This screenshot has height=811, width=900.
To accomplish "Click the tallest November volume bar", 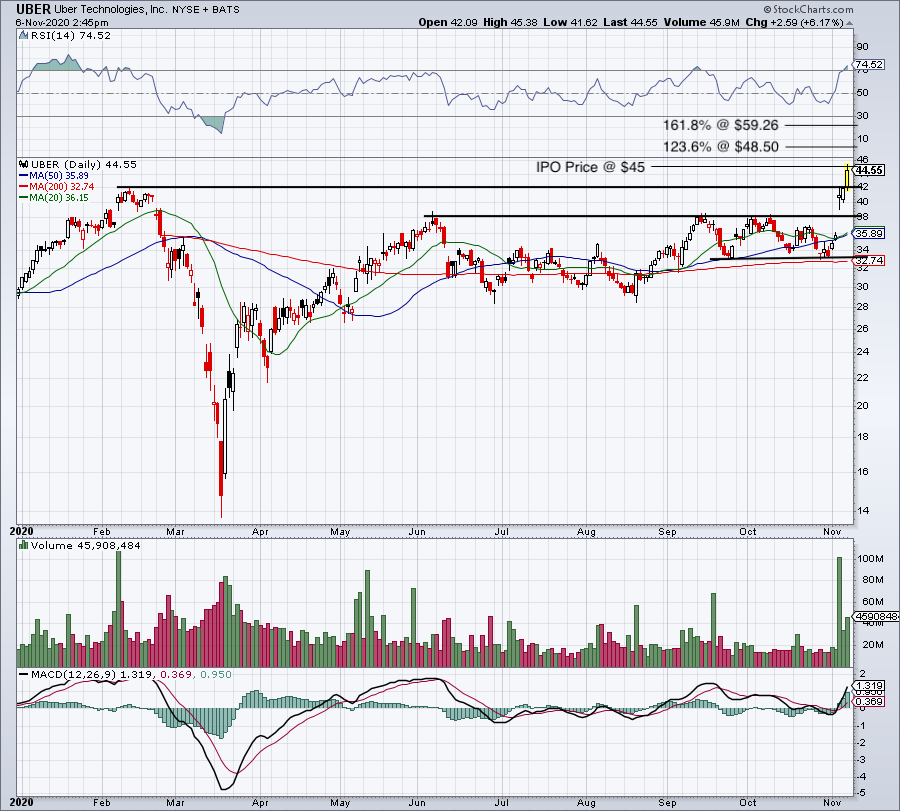I will point(840,612).
